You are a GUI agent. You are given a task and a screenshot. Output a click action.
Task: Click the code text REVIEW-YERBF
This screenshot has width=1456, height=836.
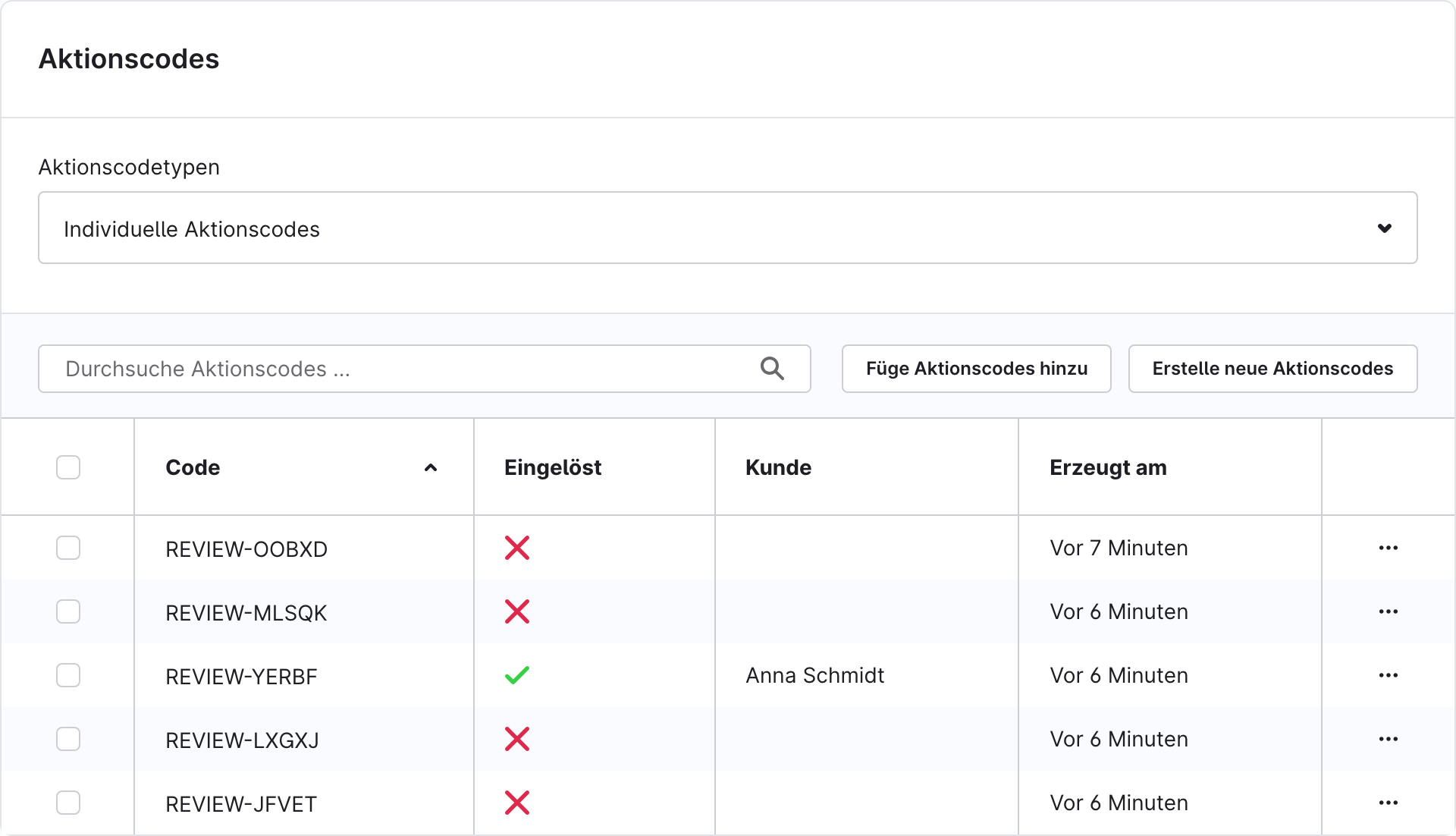point(241,676)
